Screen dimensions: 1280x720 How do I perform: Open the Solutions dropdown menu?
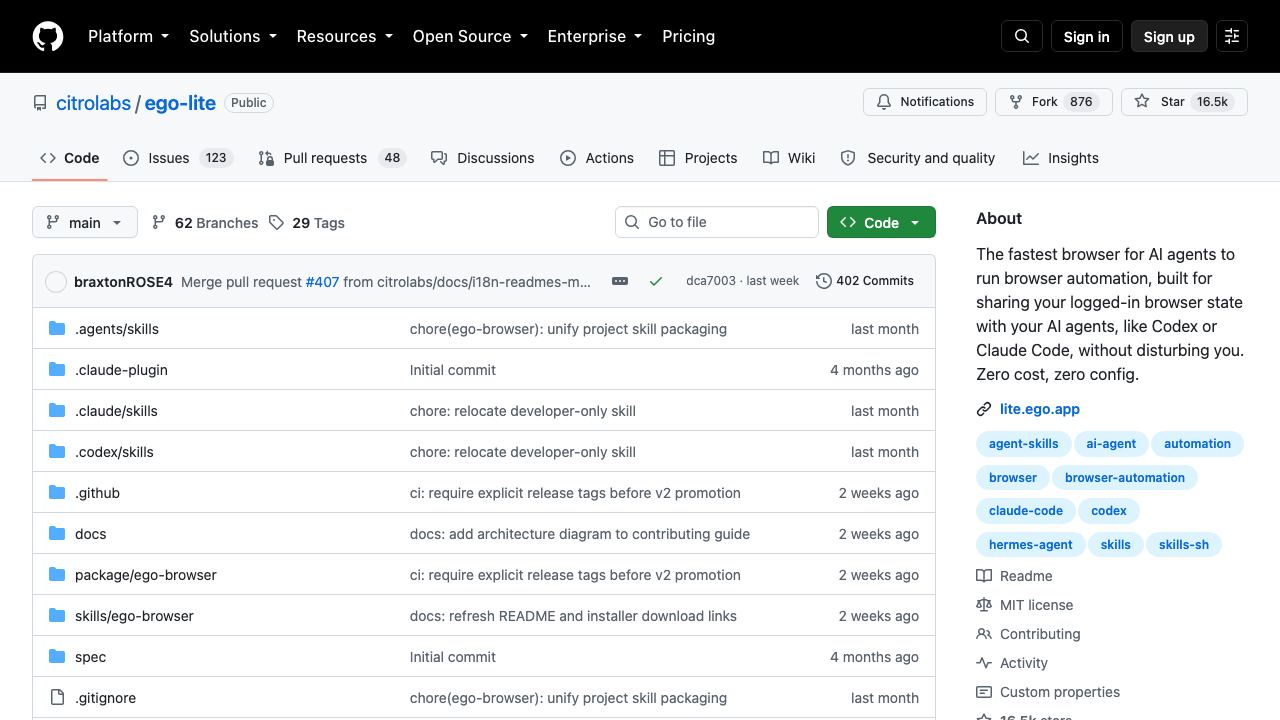click(232, 36)
